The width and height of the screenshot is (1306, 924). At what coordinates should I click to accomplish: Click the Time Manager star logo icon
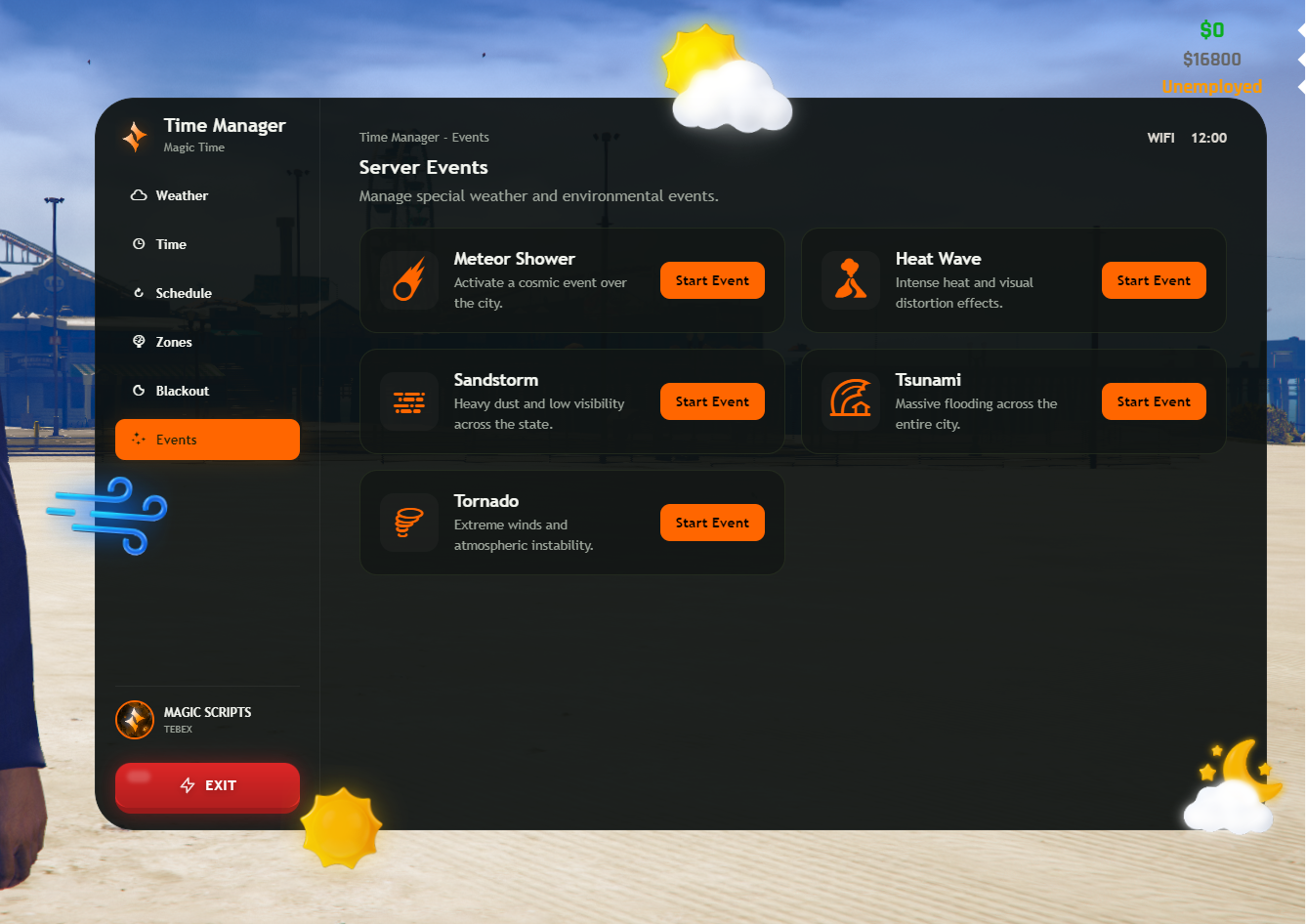click(135, 136)
